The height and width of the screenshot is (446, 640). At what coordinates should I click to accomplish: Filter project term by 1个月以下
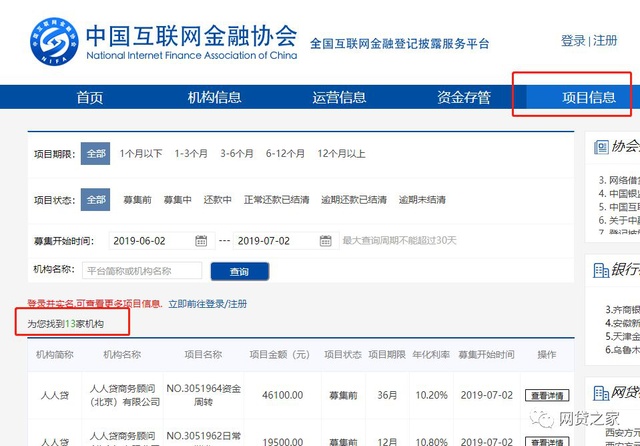[141, 154]
